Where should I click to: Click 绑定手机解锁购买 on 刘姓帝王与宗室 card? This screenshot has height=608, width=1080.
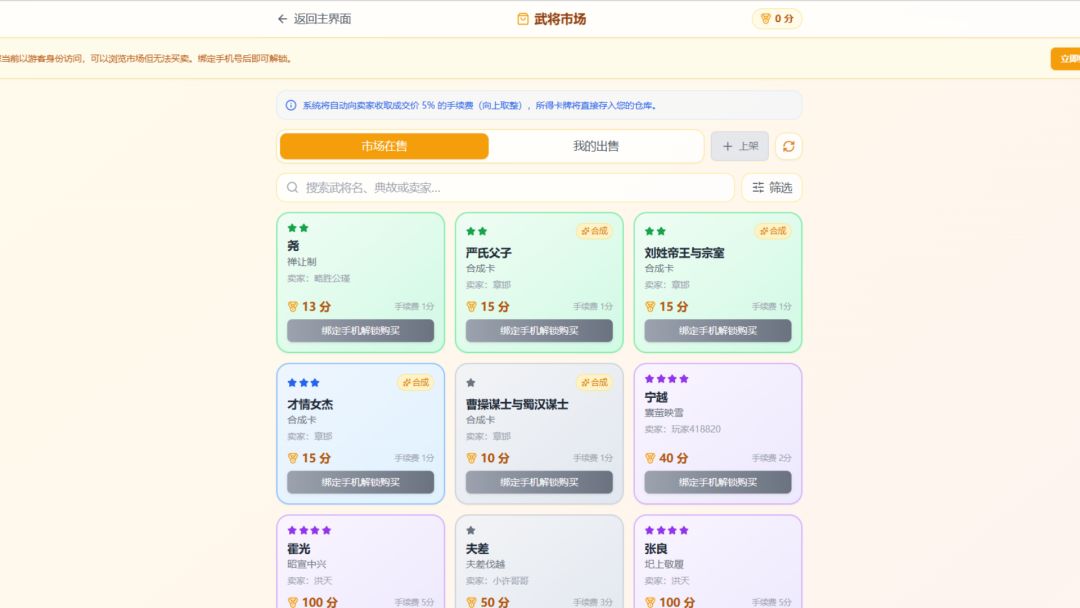click(718, 331)
